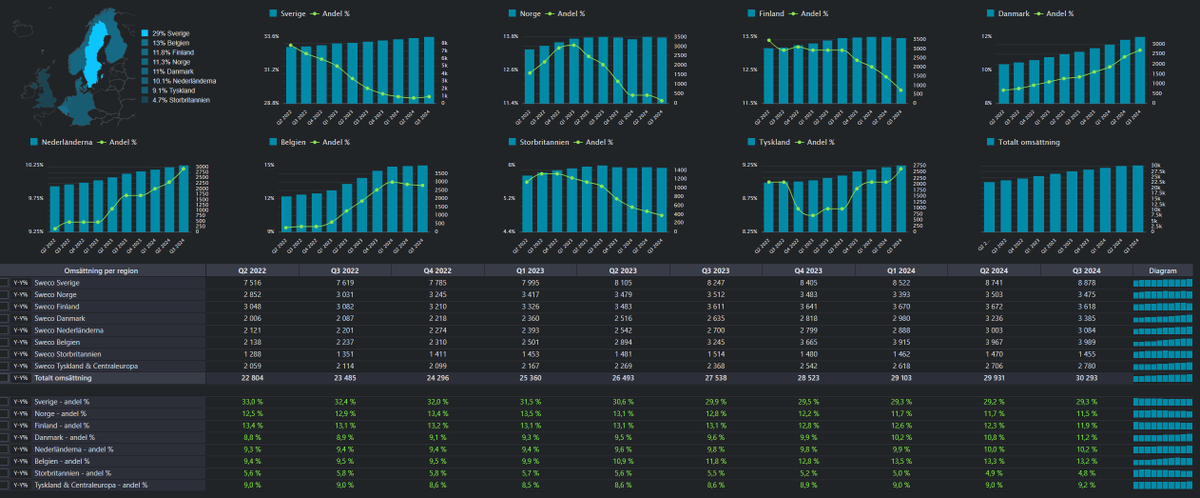
Task: Tick the checkbox for Totalt omsättning row
Action: tap(5, 379)
